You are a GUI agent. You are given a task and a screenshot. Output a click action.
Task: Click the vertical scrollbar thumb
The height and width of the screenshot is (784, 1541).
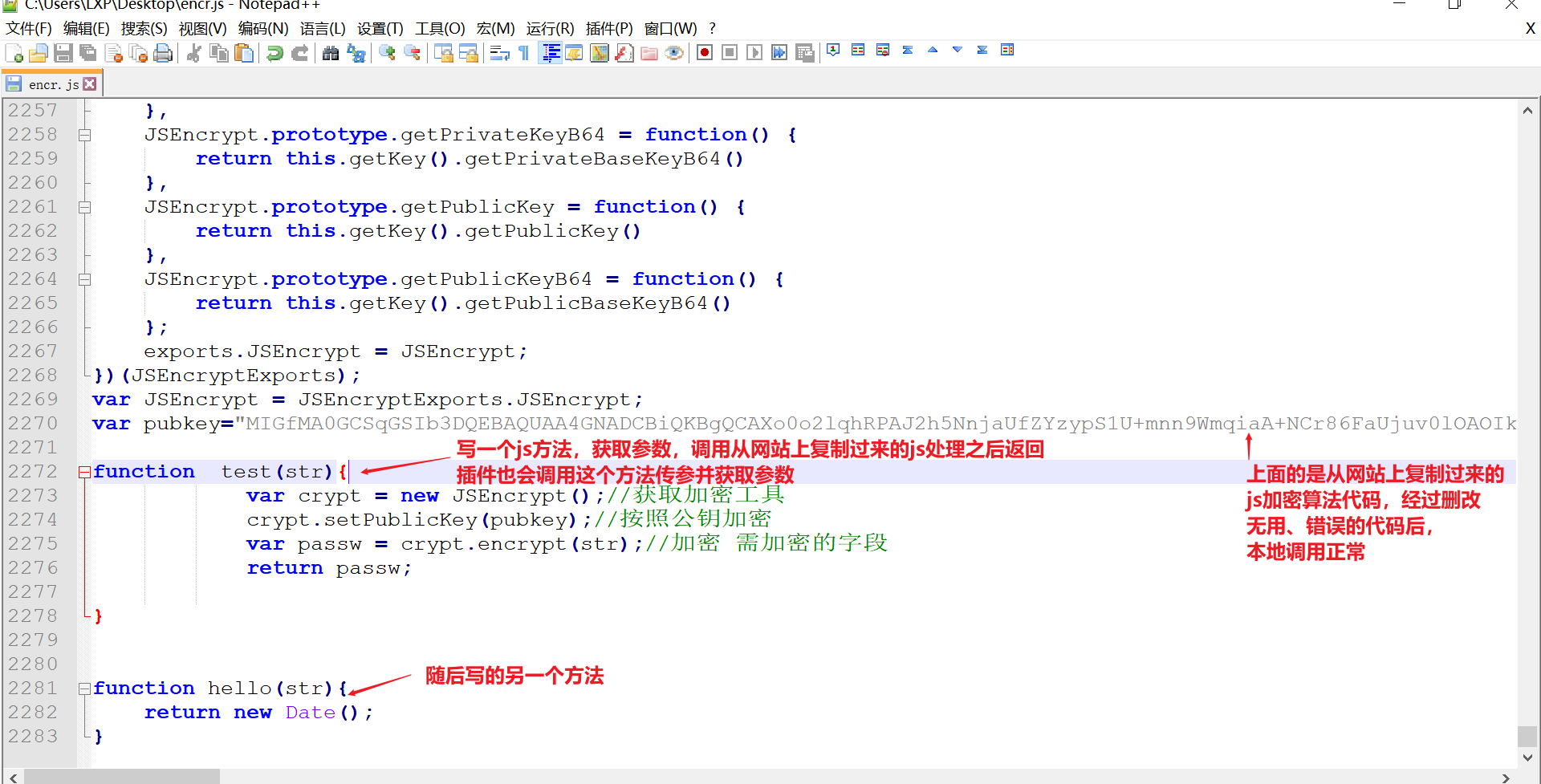[1527, 736]
